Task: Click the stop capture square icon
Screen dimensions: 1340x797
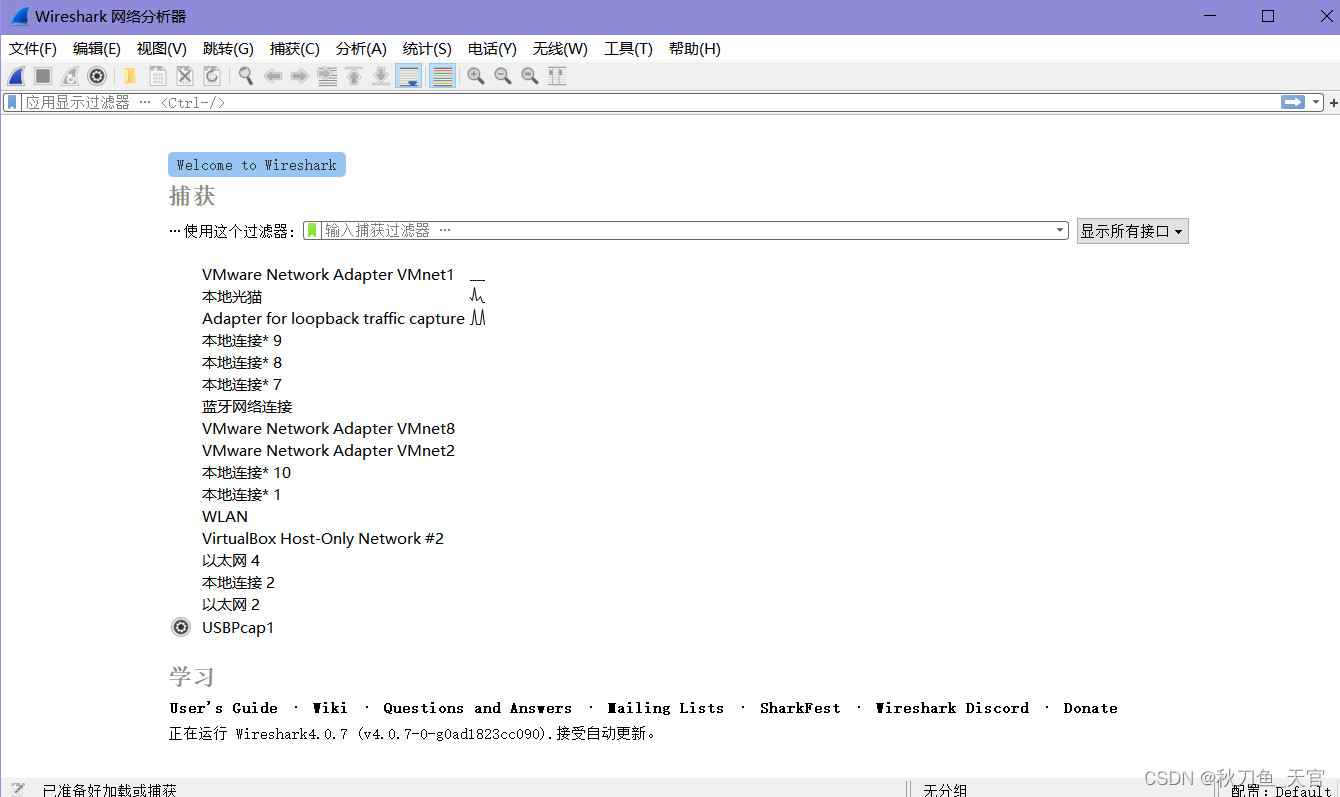Action: click(43, 76)
